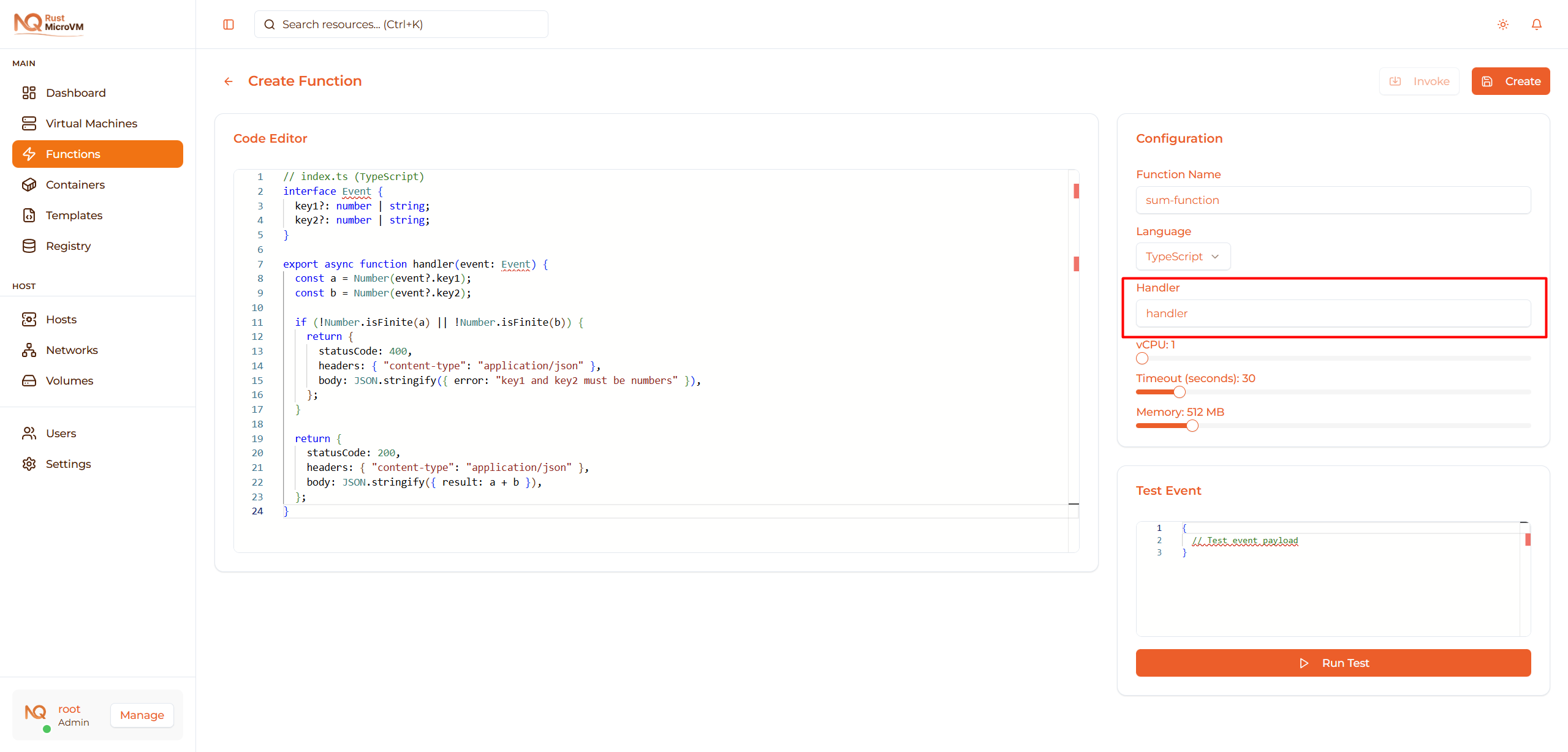
Task: Click inside the Handler input field
Action: coord(1332,313)
